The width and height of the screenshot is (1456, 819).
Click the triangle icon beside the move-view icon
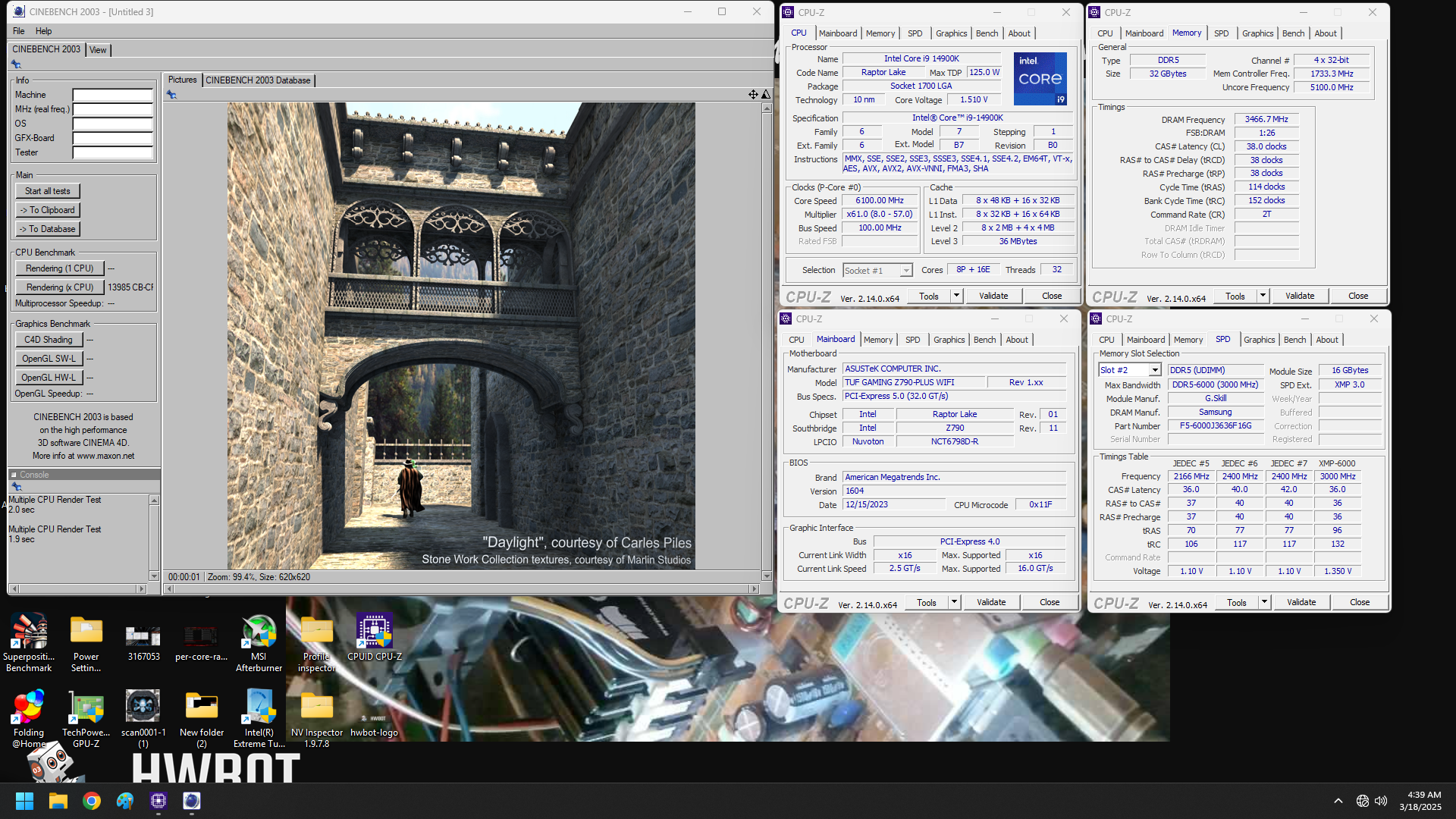(x=766, y=95)
